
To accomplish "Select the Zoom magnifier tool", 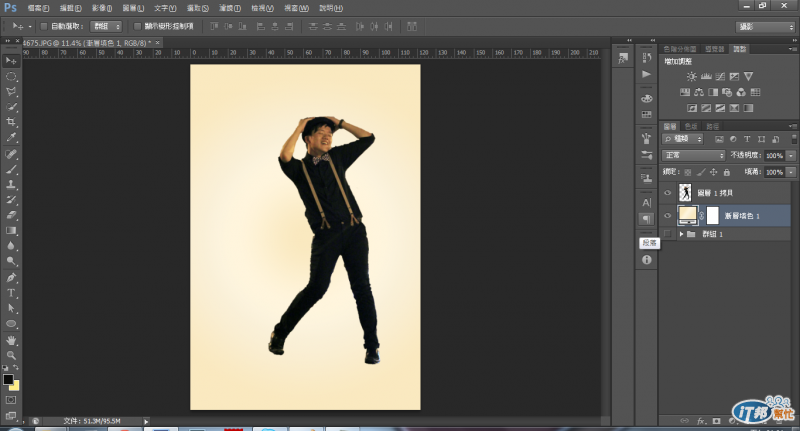I will coord(12,356).
